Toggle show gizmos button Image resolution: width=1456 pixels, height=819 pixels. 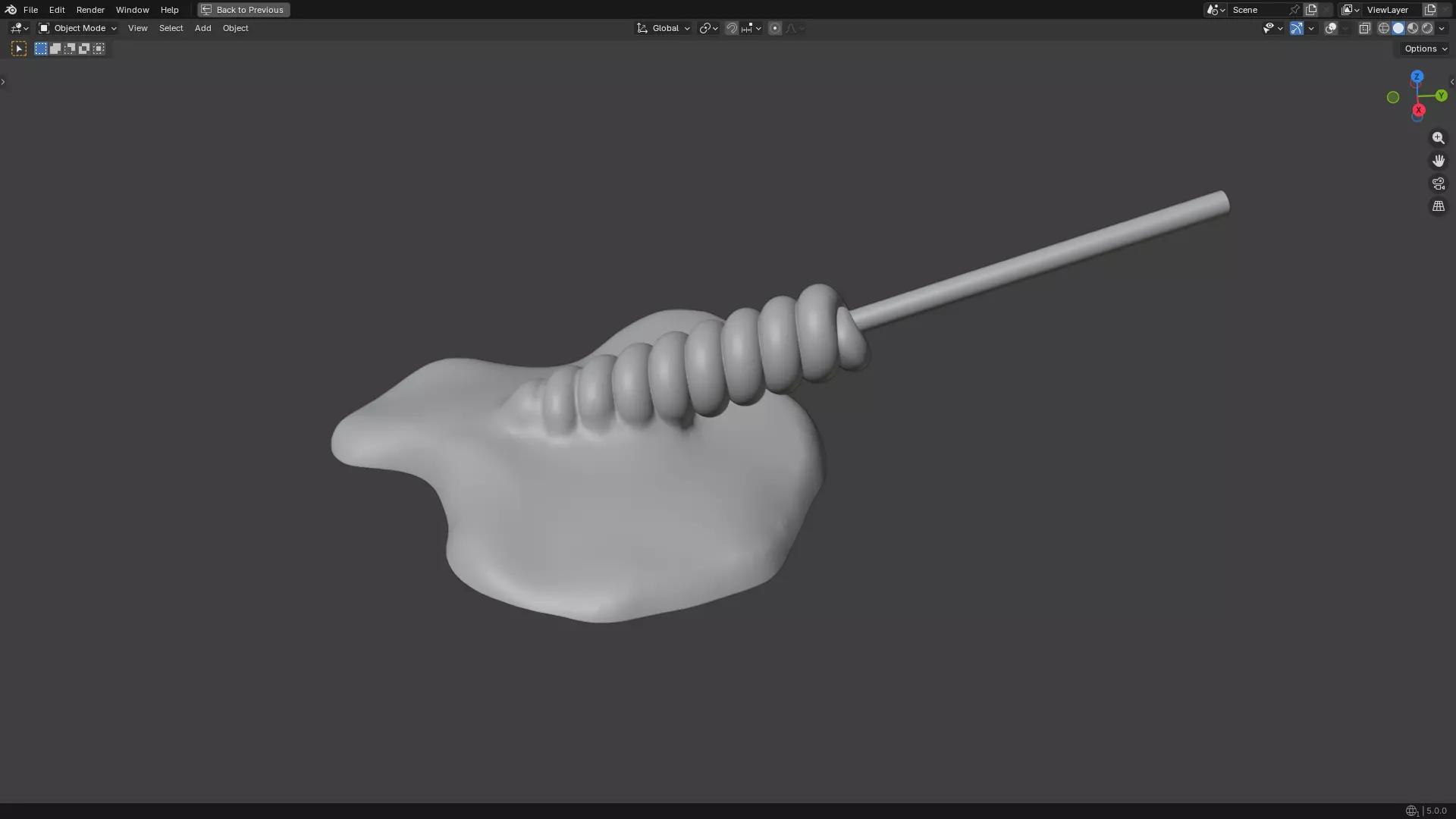click(1297, 28)
